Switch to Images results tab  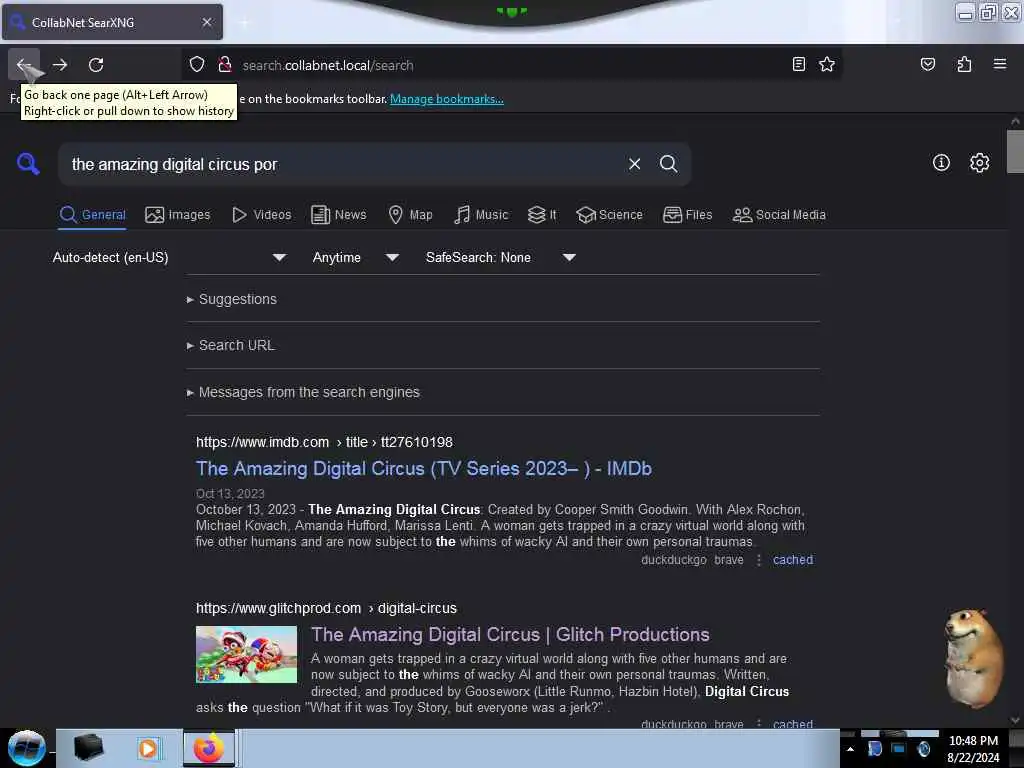coord(178,215)
